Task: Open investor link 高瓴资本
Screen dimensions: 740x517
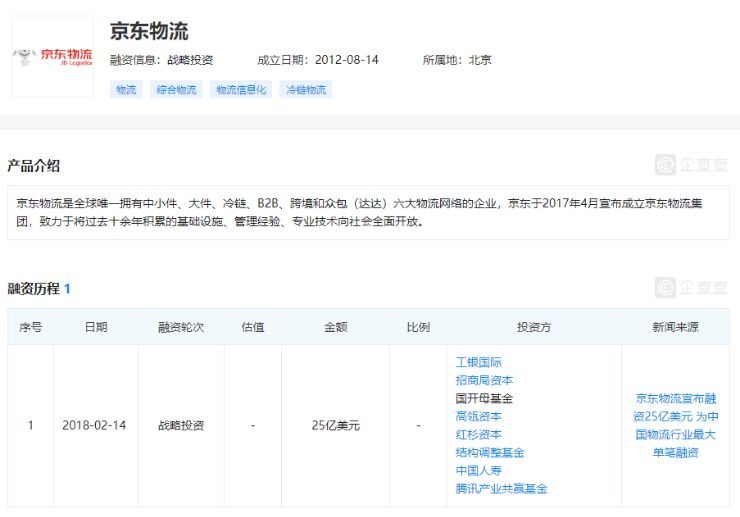Action: coord(479,416)
